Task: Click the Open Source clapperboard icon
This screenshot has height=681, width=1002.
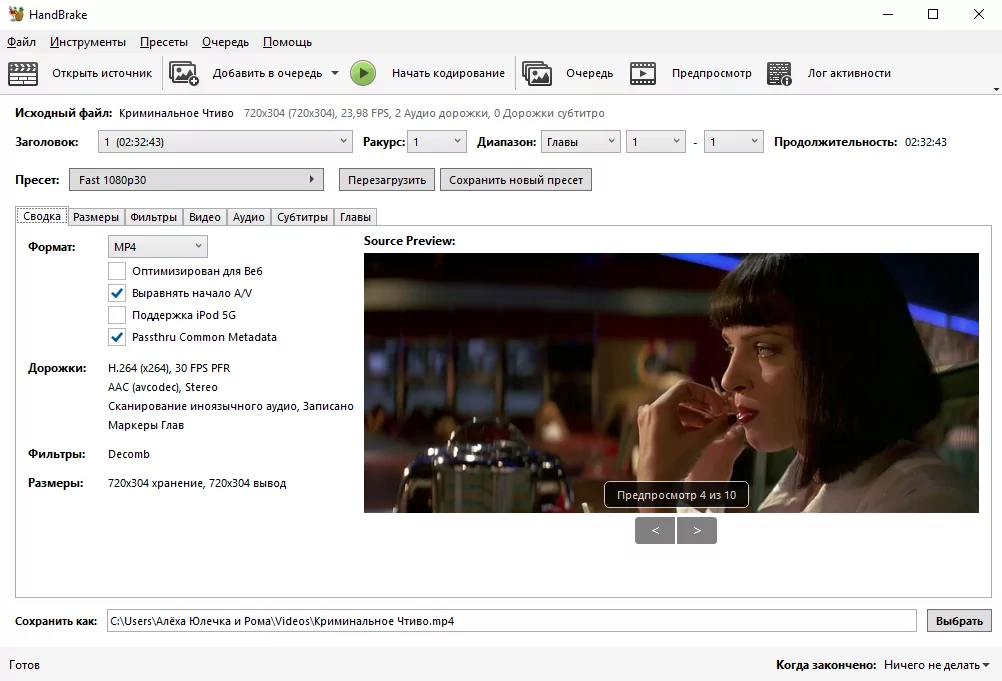Action: click(23, 73)
